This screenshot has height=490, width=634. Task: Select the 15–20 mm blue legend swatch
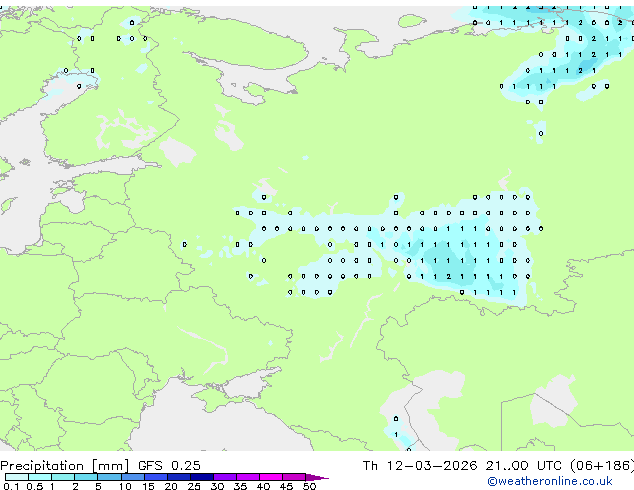click(x=156, y=477)
